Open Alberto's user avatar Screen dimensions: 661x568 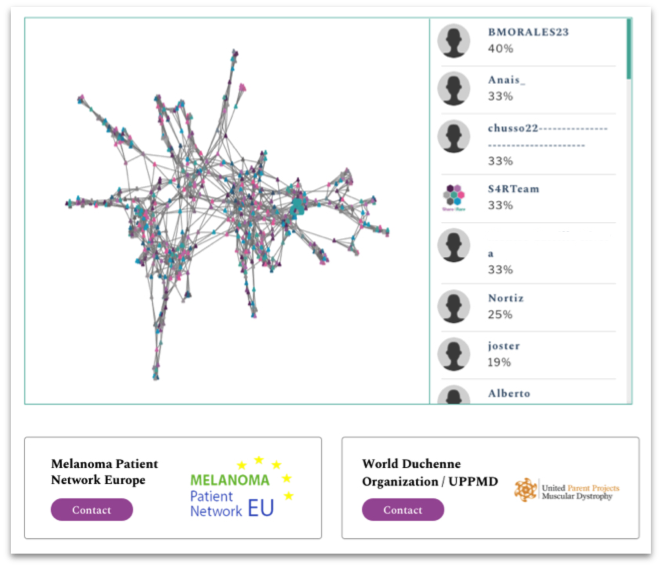[454, 394]
